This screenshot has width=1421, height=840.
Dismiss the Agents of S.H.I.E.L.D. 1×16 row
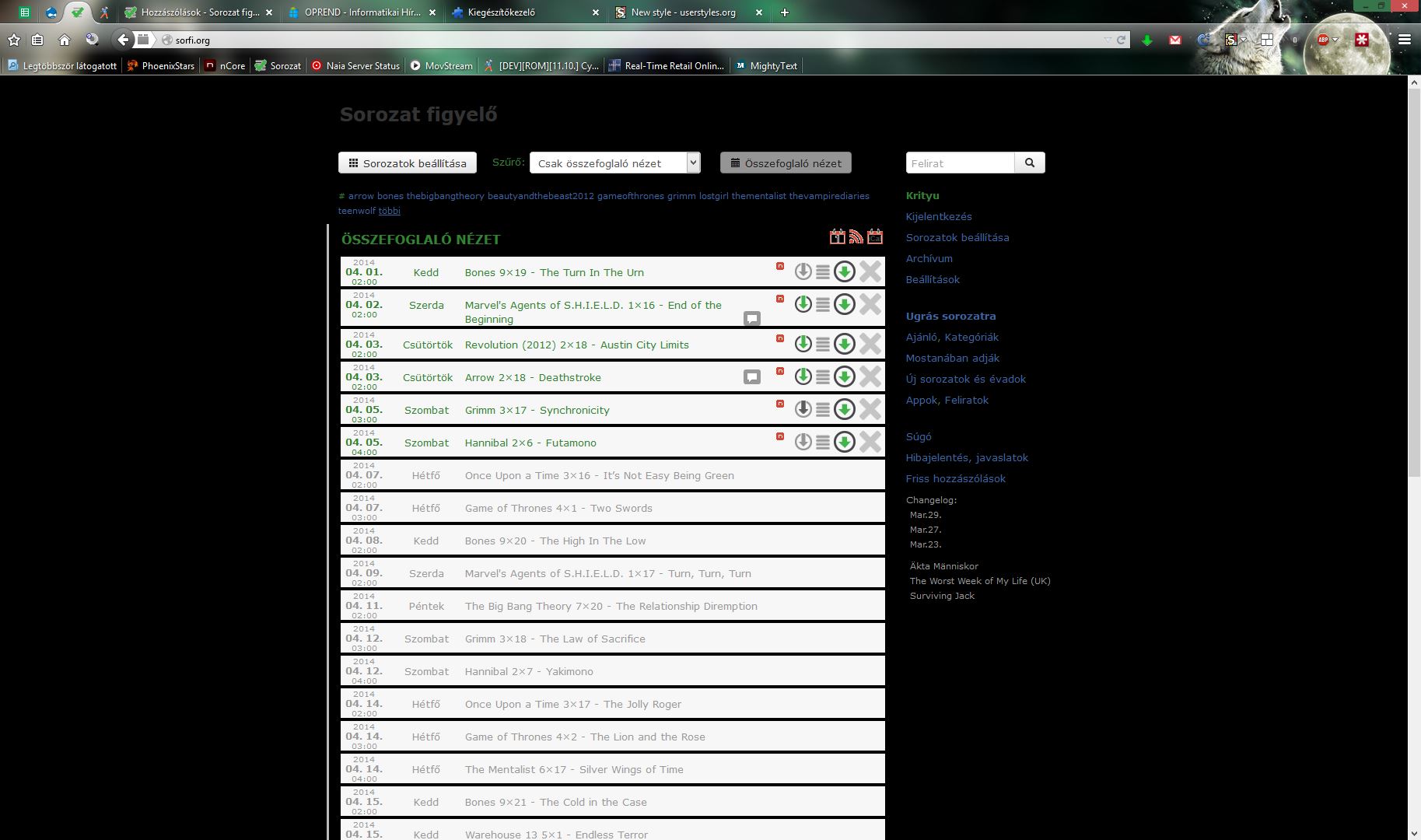point(870,304)
